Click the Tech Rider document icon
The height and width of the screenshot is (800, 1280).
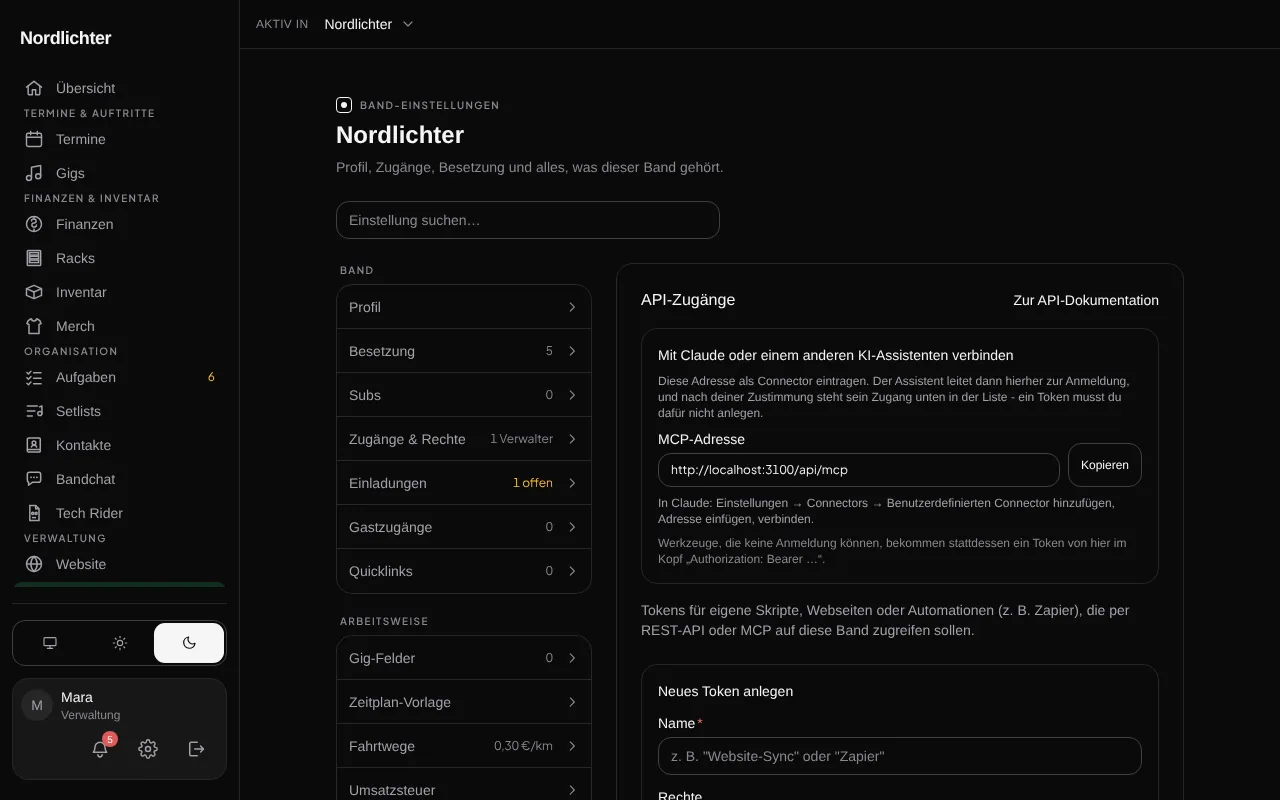coord(34,513)
